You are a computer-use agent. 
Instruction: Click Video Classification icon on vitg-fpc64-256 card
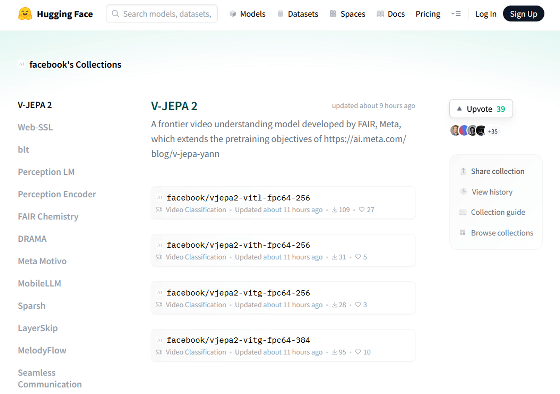(x=159, y=305)
